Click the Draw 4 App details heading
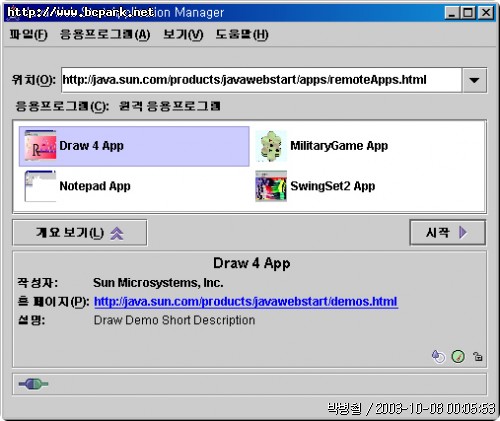The height and width of the screenshot is (421, 500). pos(252,263)
